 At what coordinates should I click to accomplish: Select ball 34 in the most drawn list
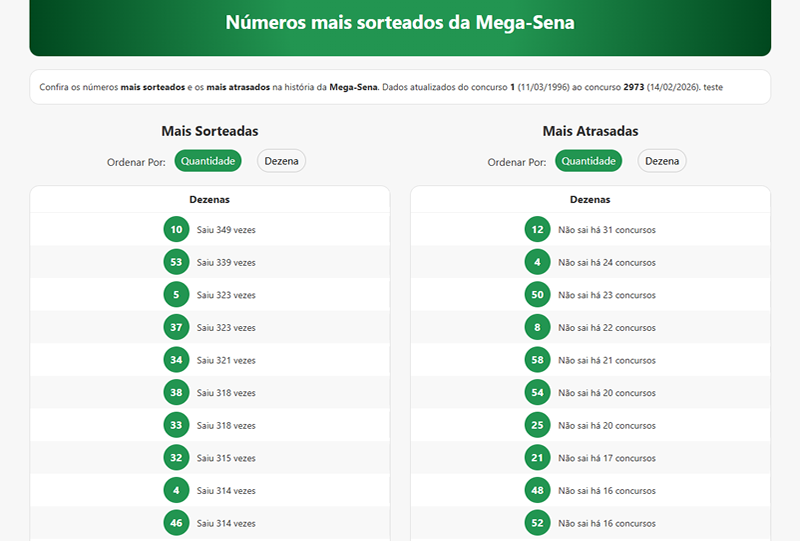(176, 360)
